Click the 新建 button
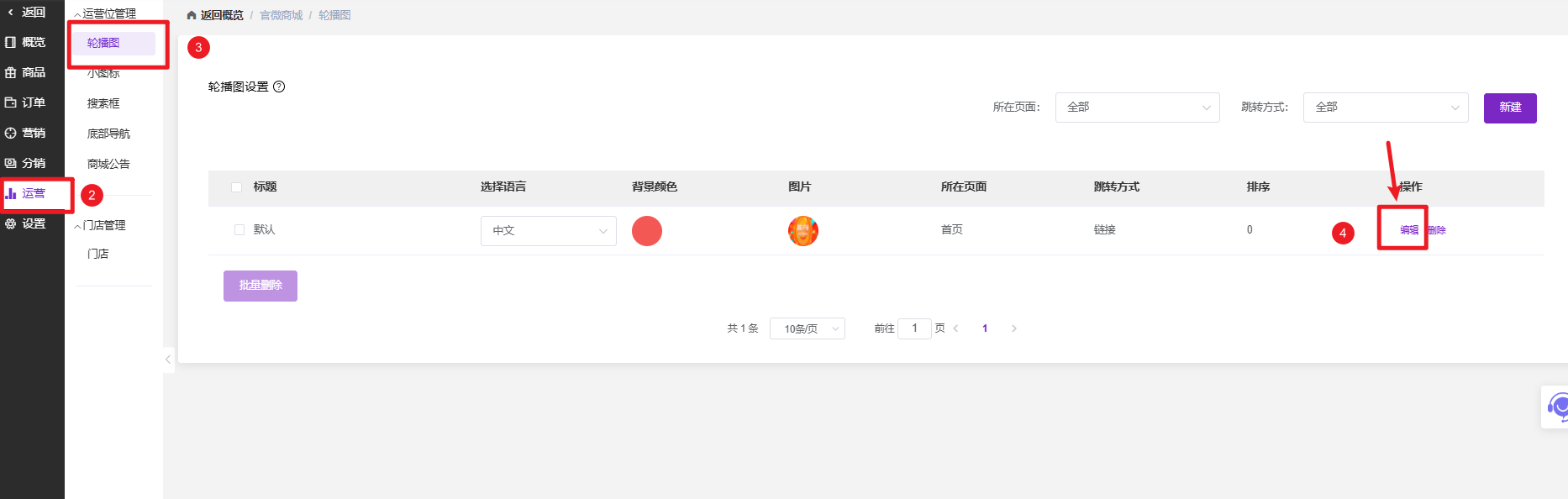The height and width of the screenshot is (499, 1568). 1509,108
